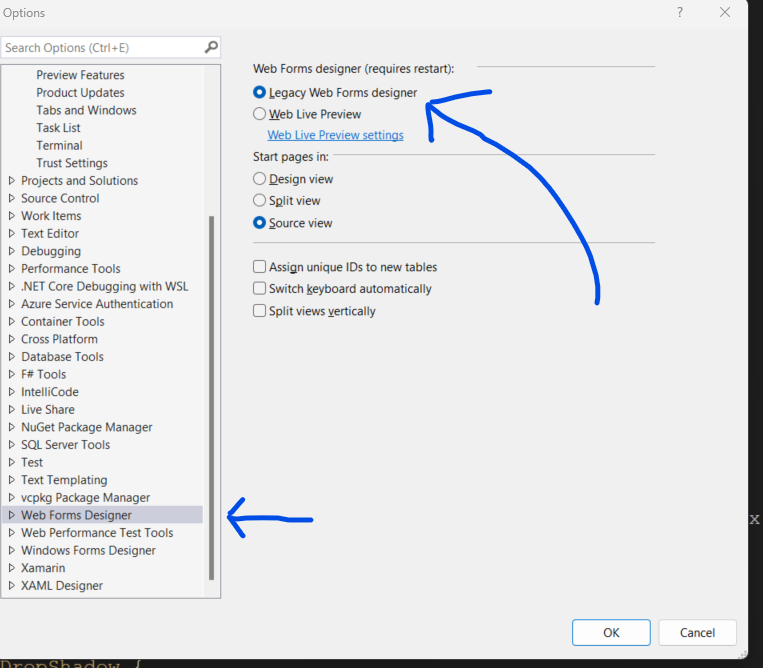Select the Database Tools category

(x=62, y=357)
